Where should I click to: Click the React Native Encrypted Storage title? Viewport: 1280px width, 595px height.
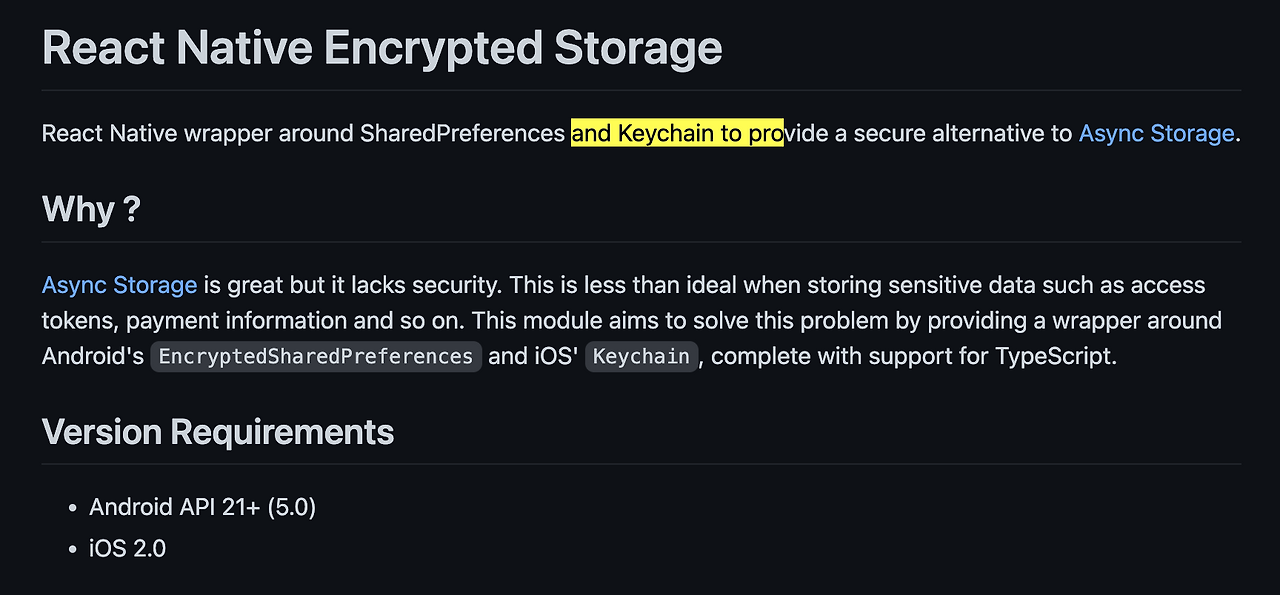pos(382,47)
